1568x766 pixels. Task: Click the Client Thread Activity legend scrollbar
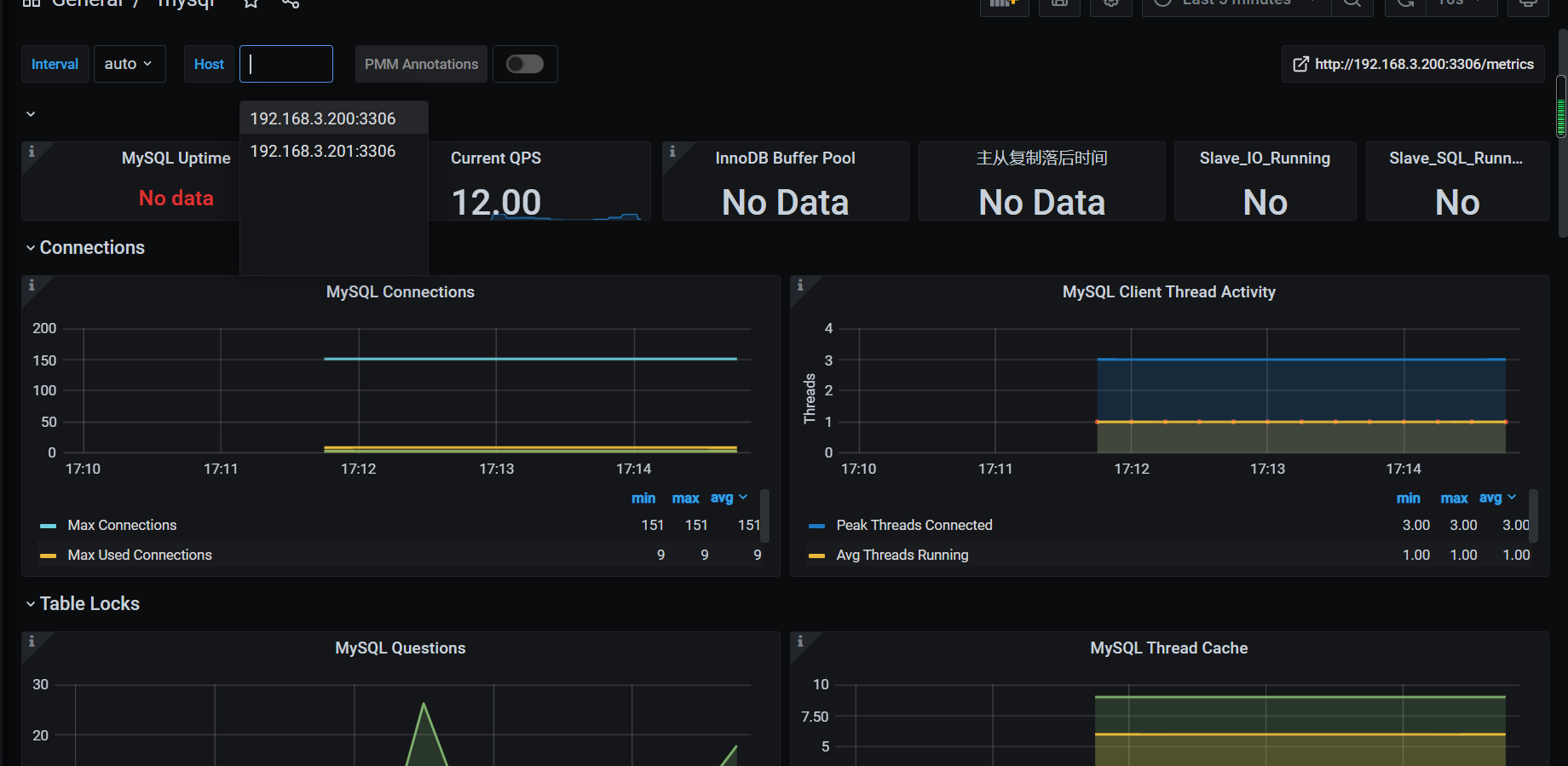[1533, 515]
